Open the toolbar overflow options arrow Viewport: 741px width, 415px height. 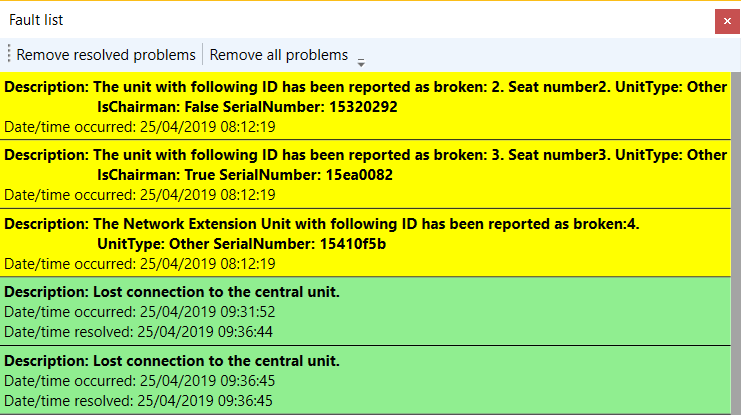361,60
